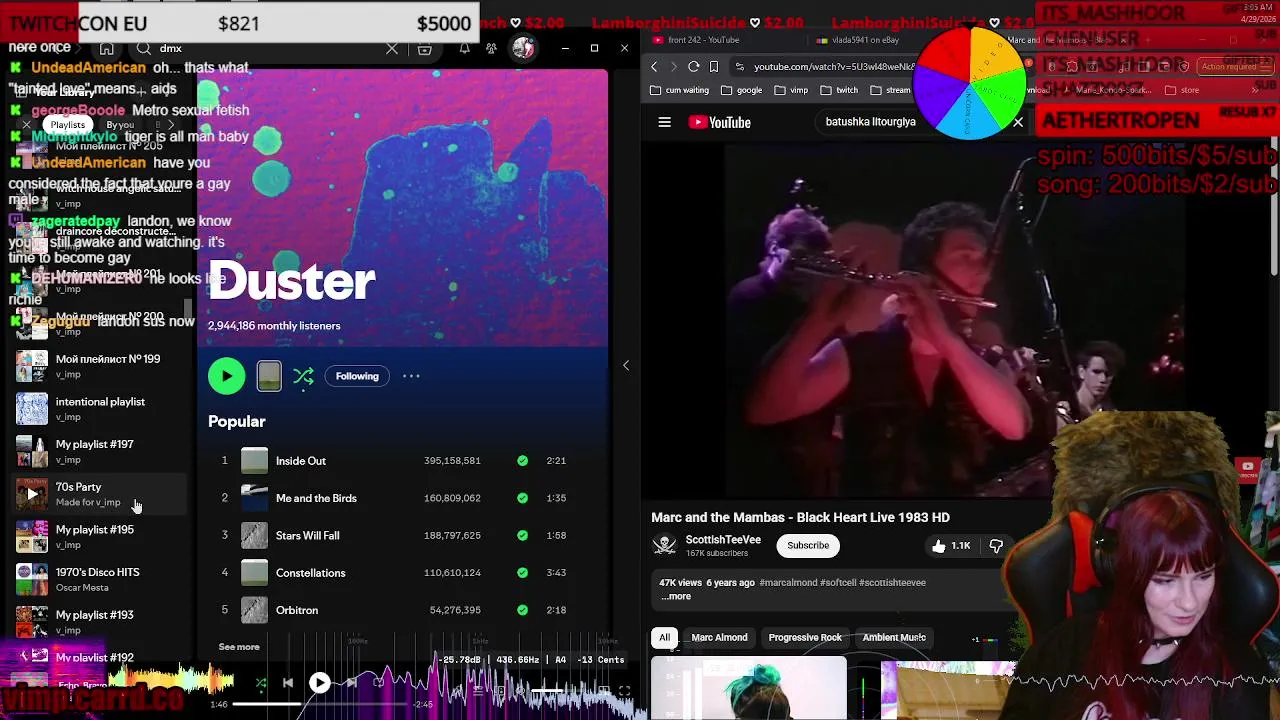Select track Orbitron
Screen dimensions: 1280x720
297,610
